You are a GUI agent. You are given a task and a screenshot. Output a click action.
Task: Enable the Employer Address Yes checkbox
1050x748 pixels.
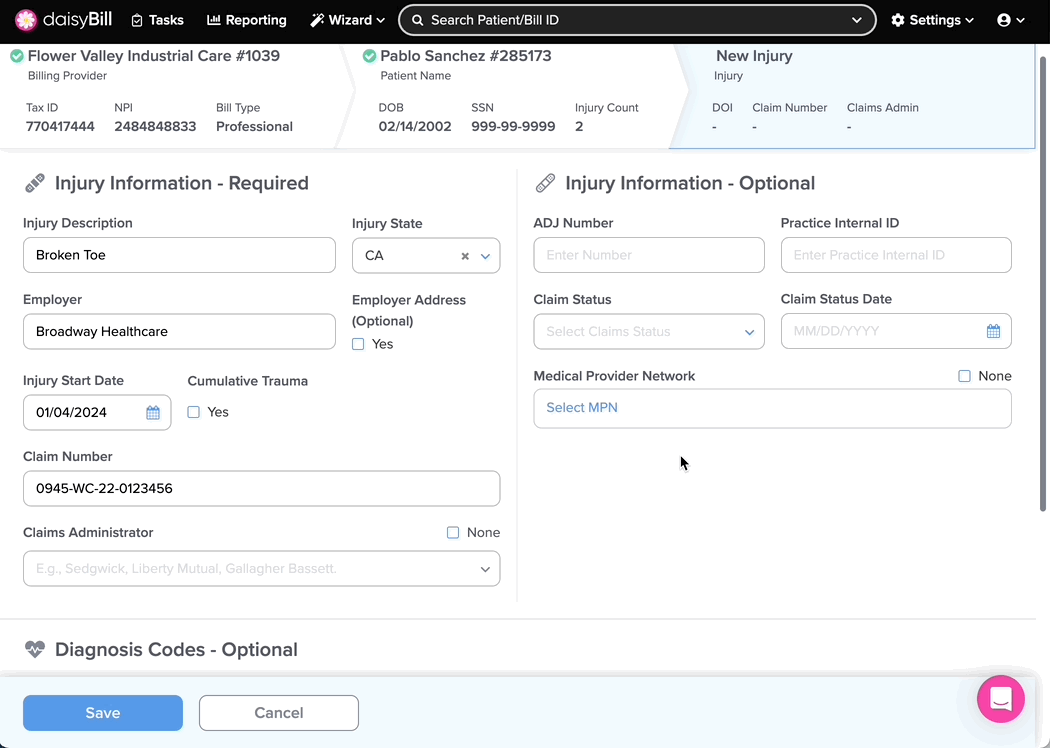click(358, 344)
